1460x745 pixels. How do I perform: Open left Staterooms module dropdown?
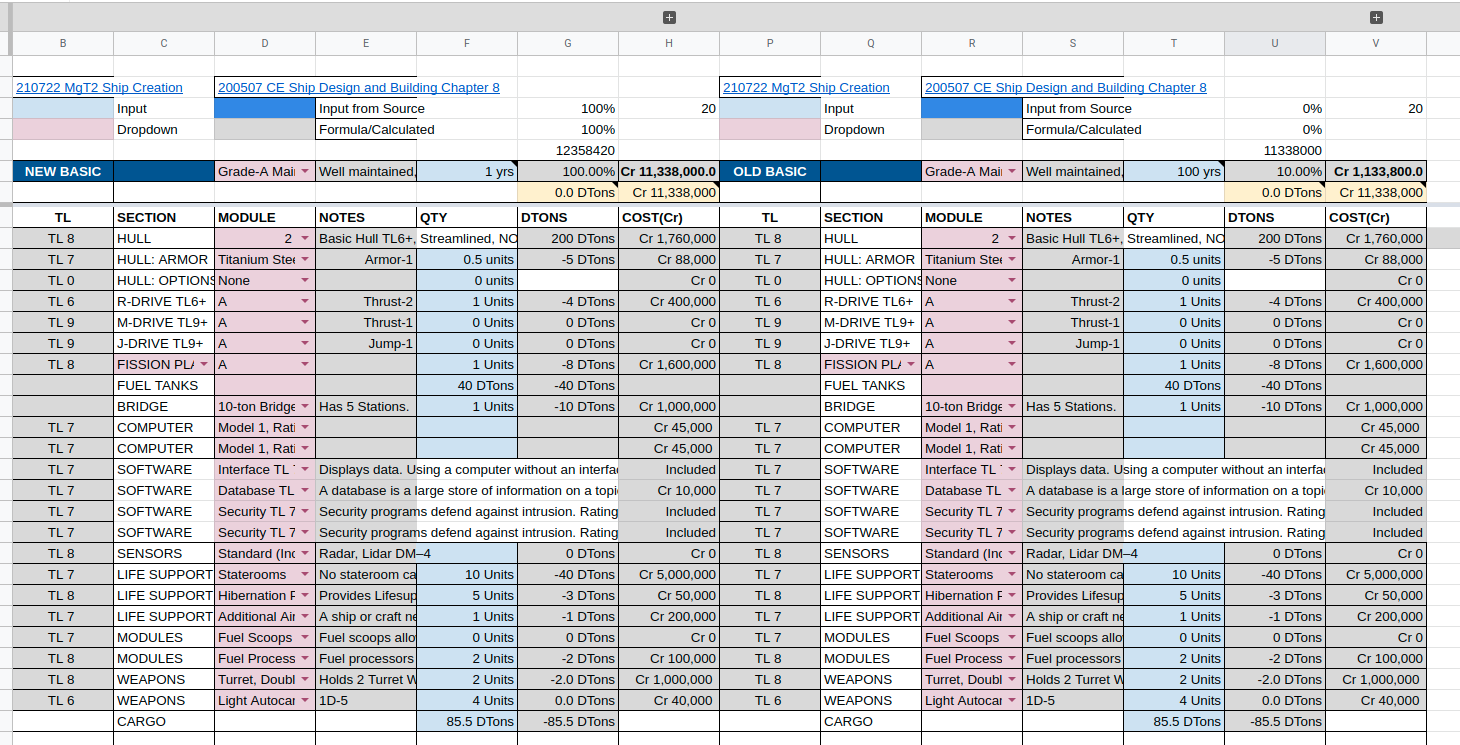(x=304, y=575)
